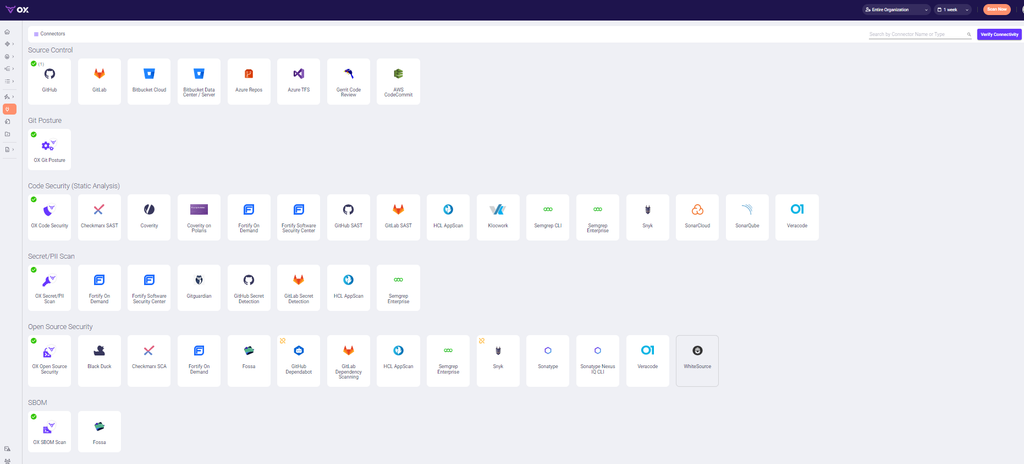
Task: Open the Coverity on Polaris connector
Action: click(199, 217)
